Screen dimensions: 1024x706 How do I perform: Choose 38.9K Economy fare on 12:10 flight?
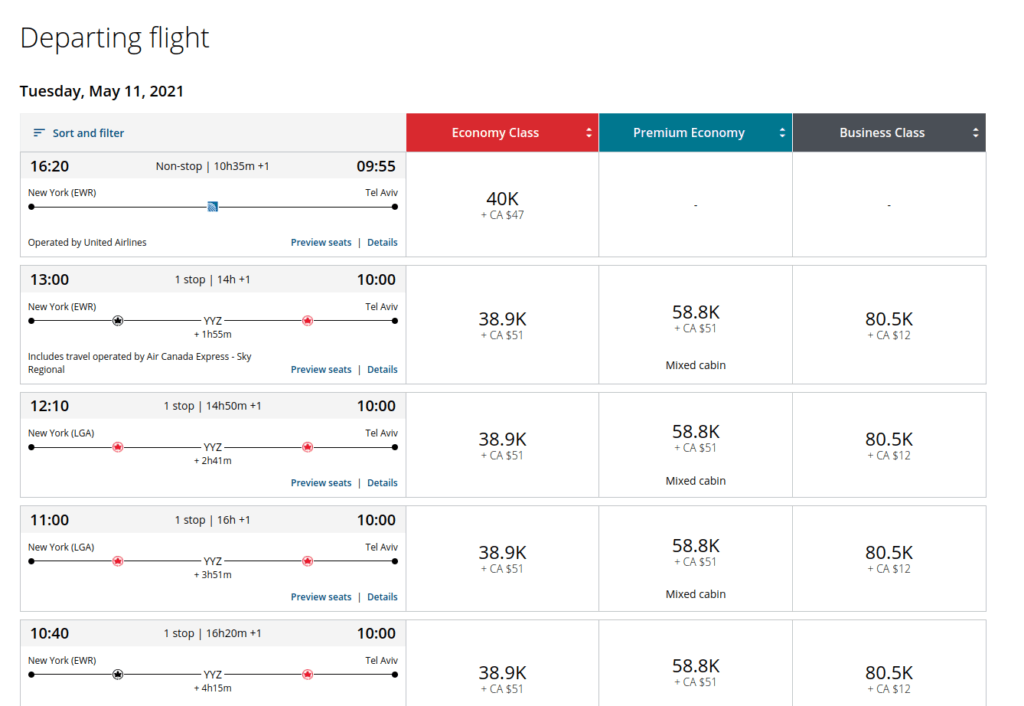(502, 445)
